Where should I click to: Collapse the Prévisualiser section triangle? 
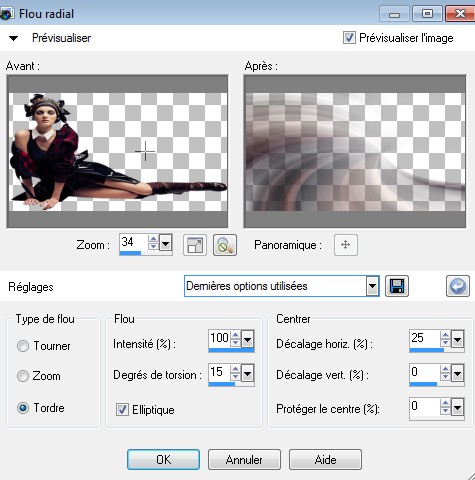pyautogui.click(x=13, y=38)
